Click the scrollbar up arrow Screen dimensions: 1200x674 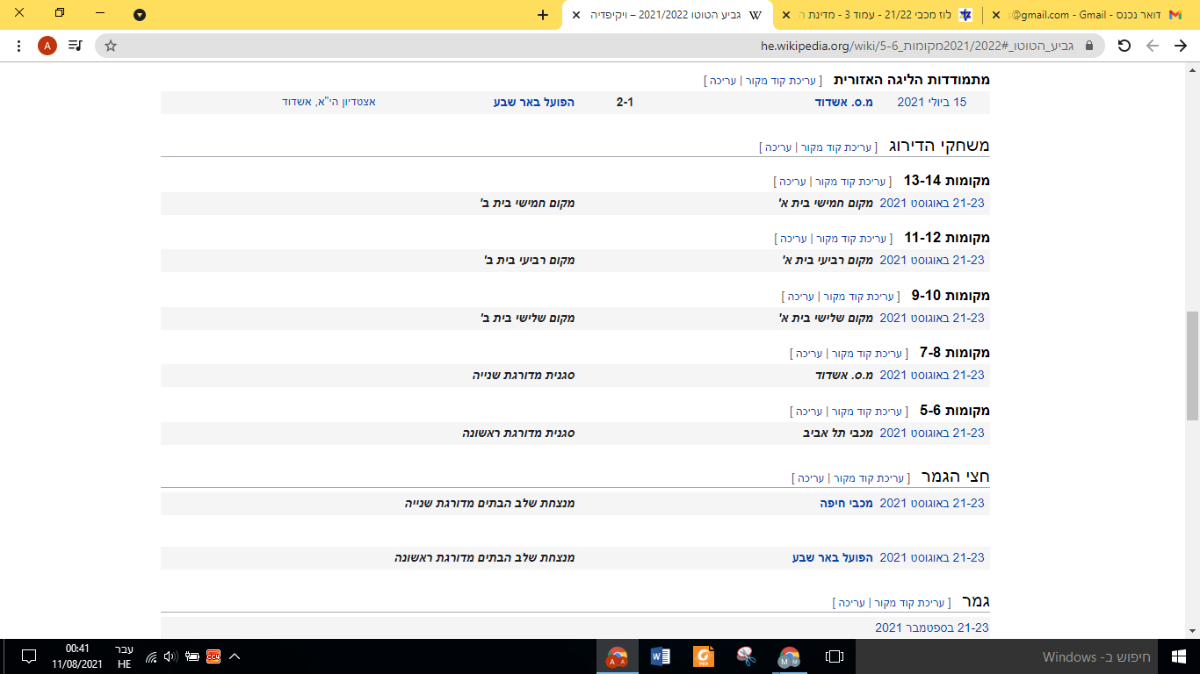[1192, 71]
